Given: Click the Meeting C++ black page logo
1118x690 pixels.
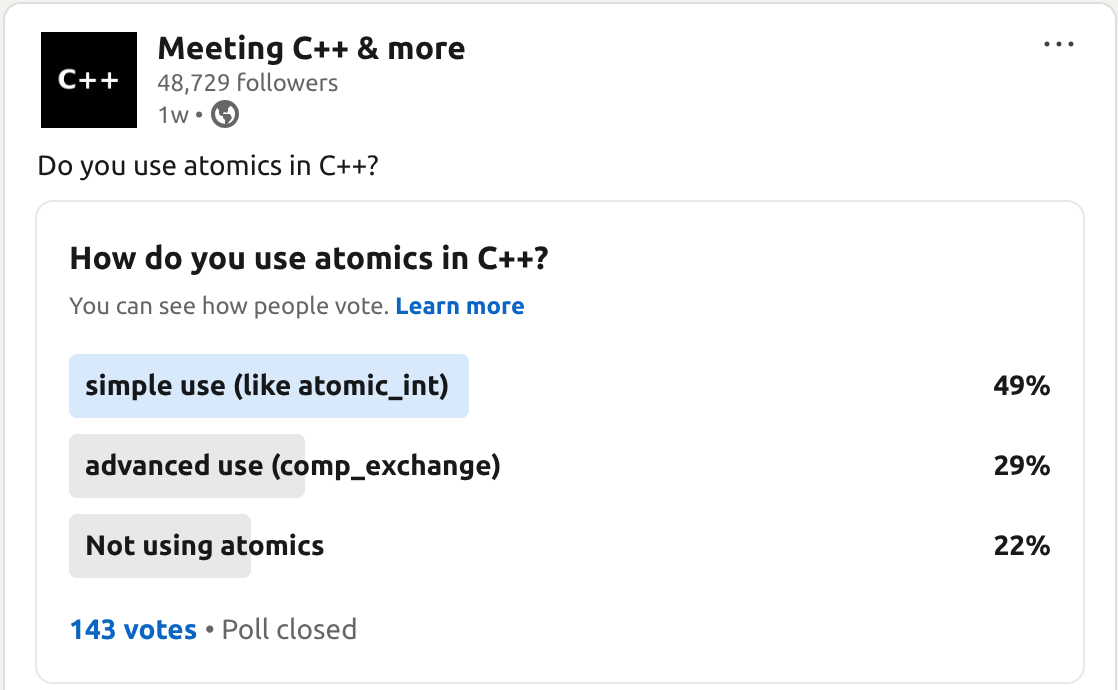Looking at the screenshot, I should (88, 80).
